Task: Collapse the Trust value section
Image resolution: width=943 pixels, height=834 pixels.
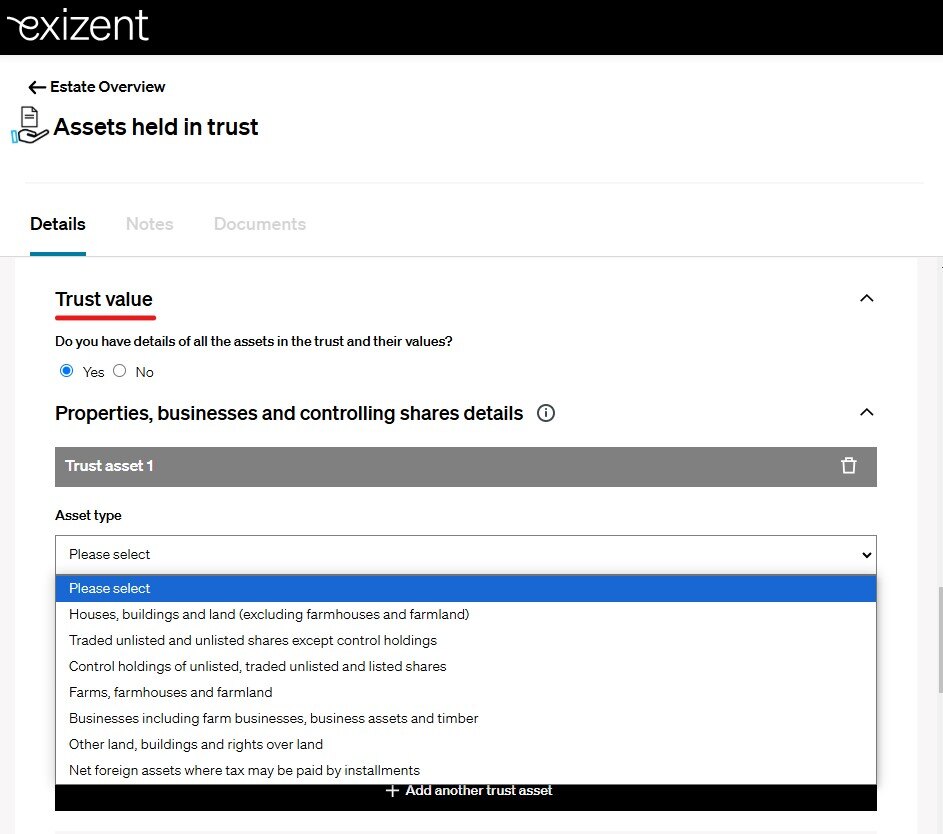Action: point(867,298)
